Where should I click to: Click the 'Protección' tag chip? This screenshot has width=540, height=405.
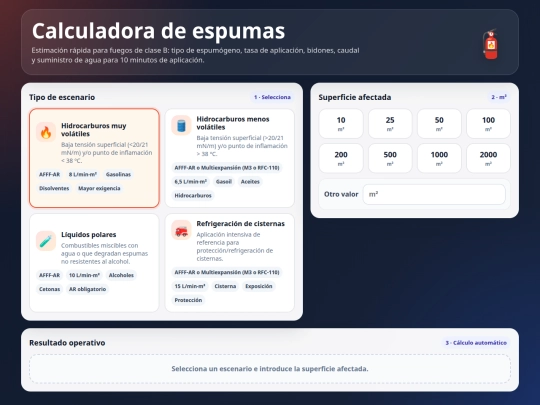click(188, 300)
